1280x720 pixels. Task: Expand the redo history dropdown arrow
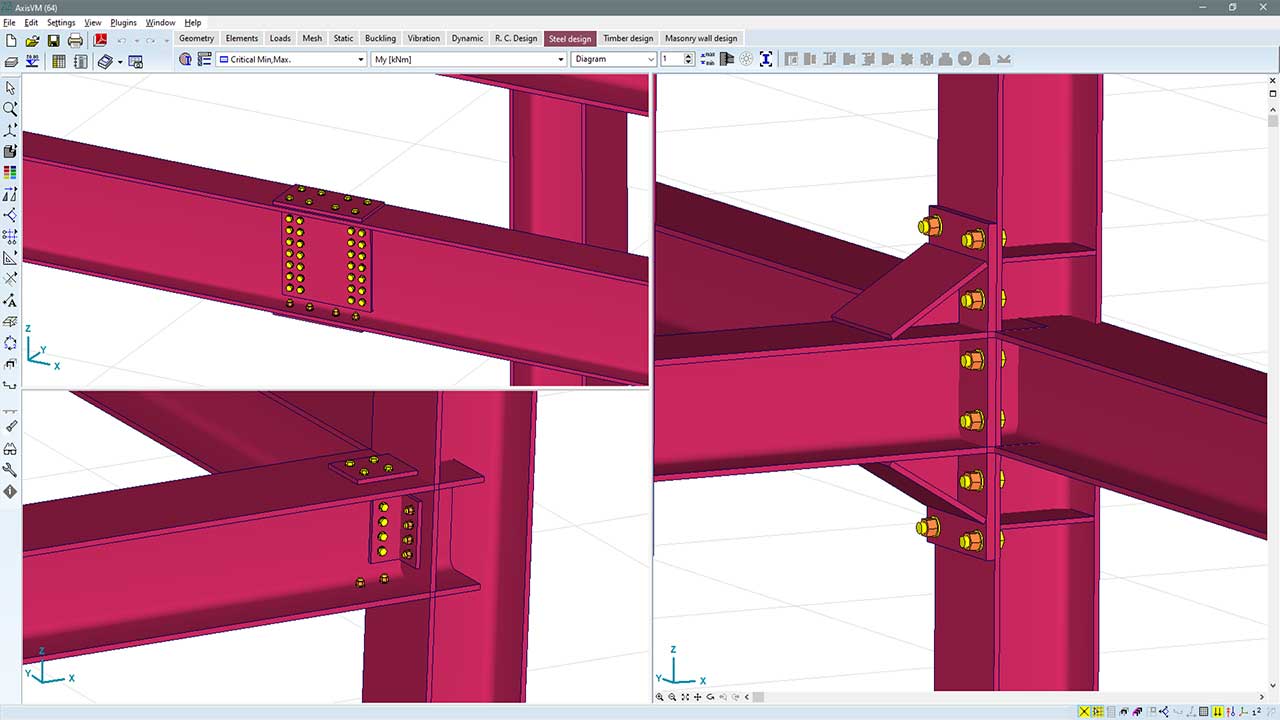point(166,41)
